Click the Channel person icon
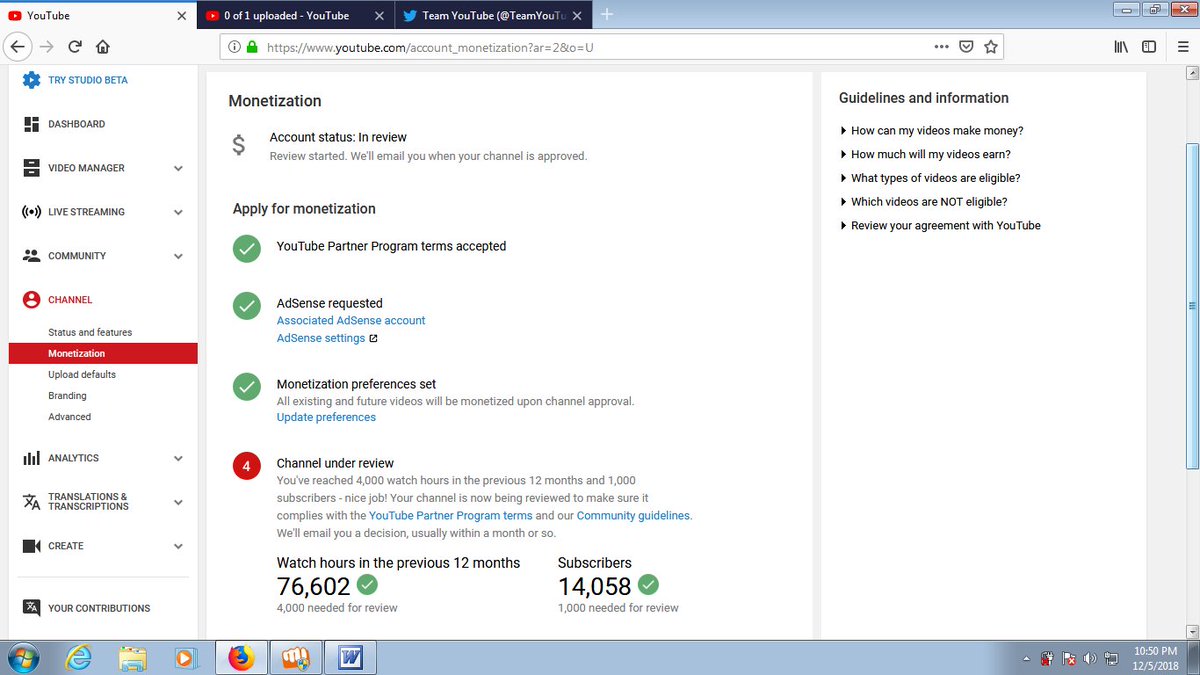The image size is (1200, 675). pyautogui.click(x=31, y=300)
